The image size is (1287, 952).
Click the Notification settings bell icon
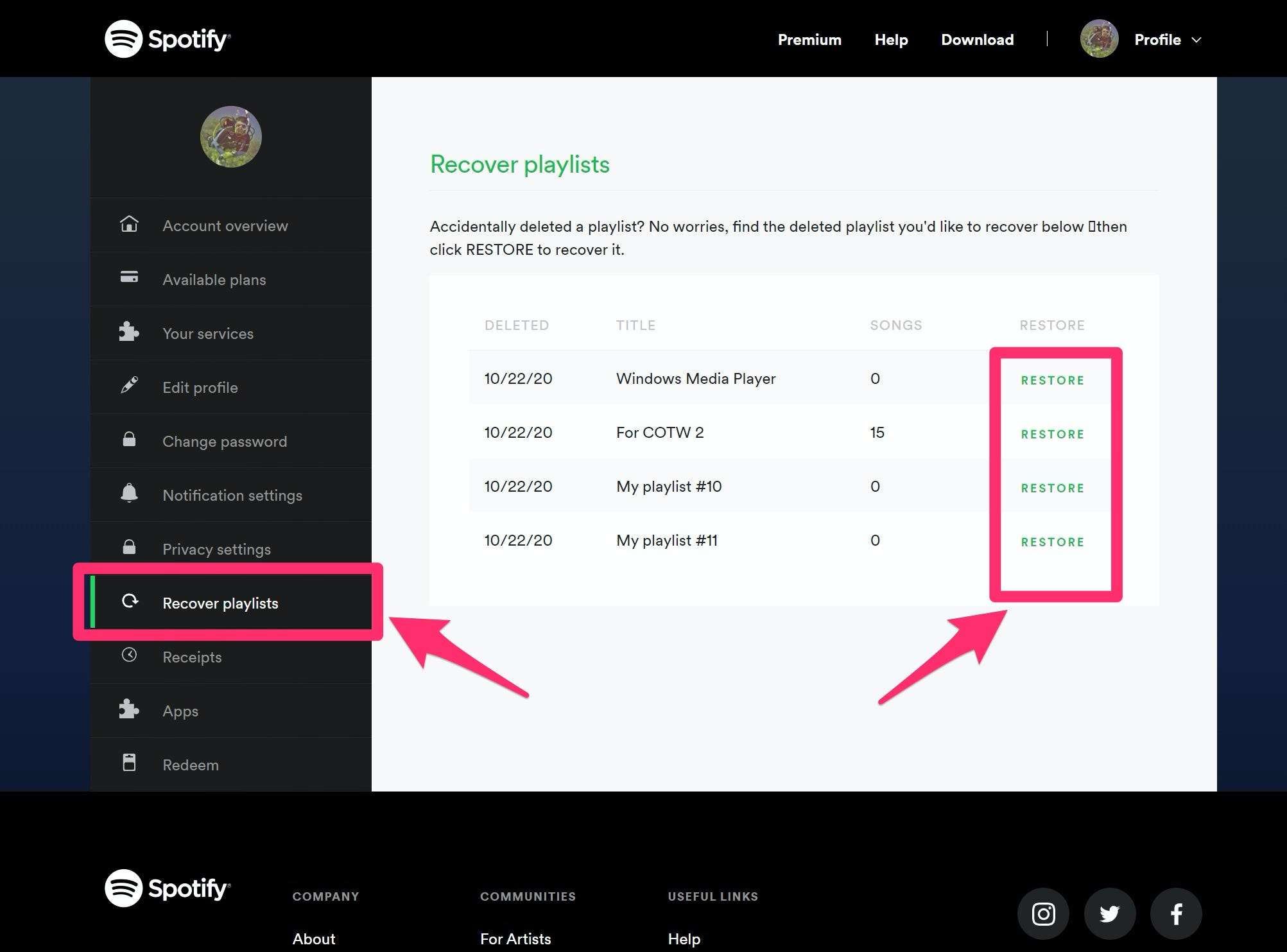coord(129,493)
